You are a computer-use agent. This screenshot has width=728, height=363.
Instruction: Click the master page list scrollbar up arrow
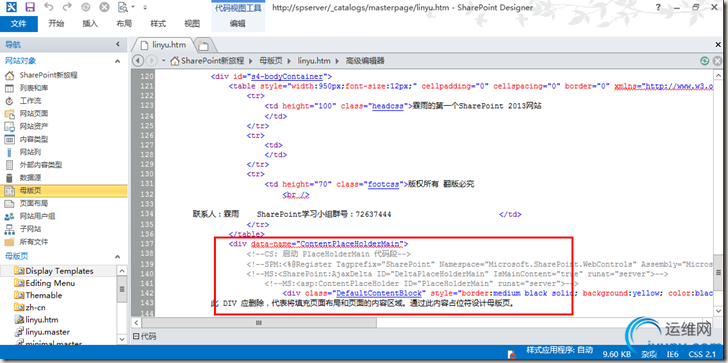point(122,271)
